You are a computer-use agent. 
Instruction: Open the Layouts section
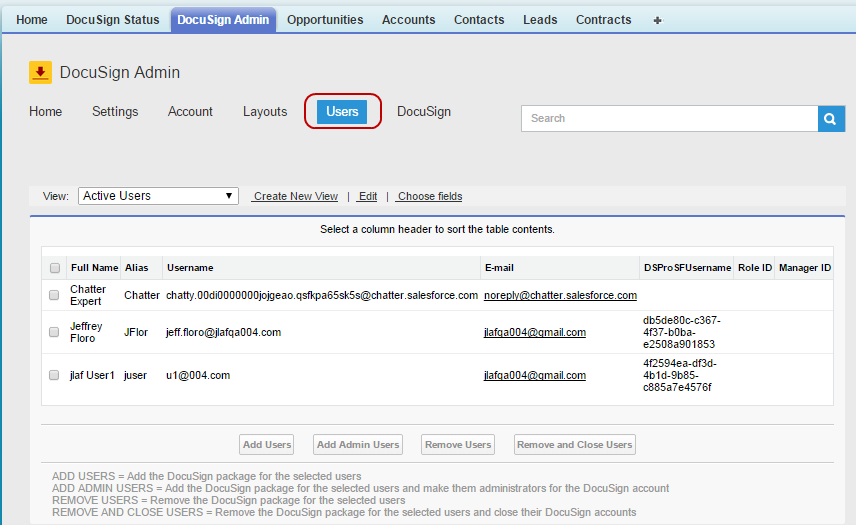point(265,112)
